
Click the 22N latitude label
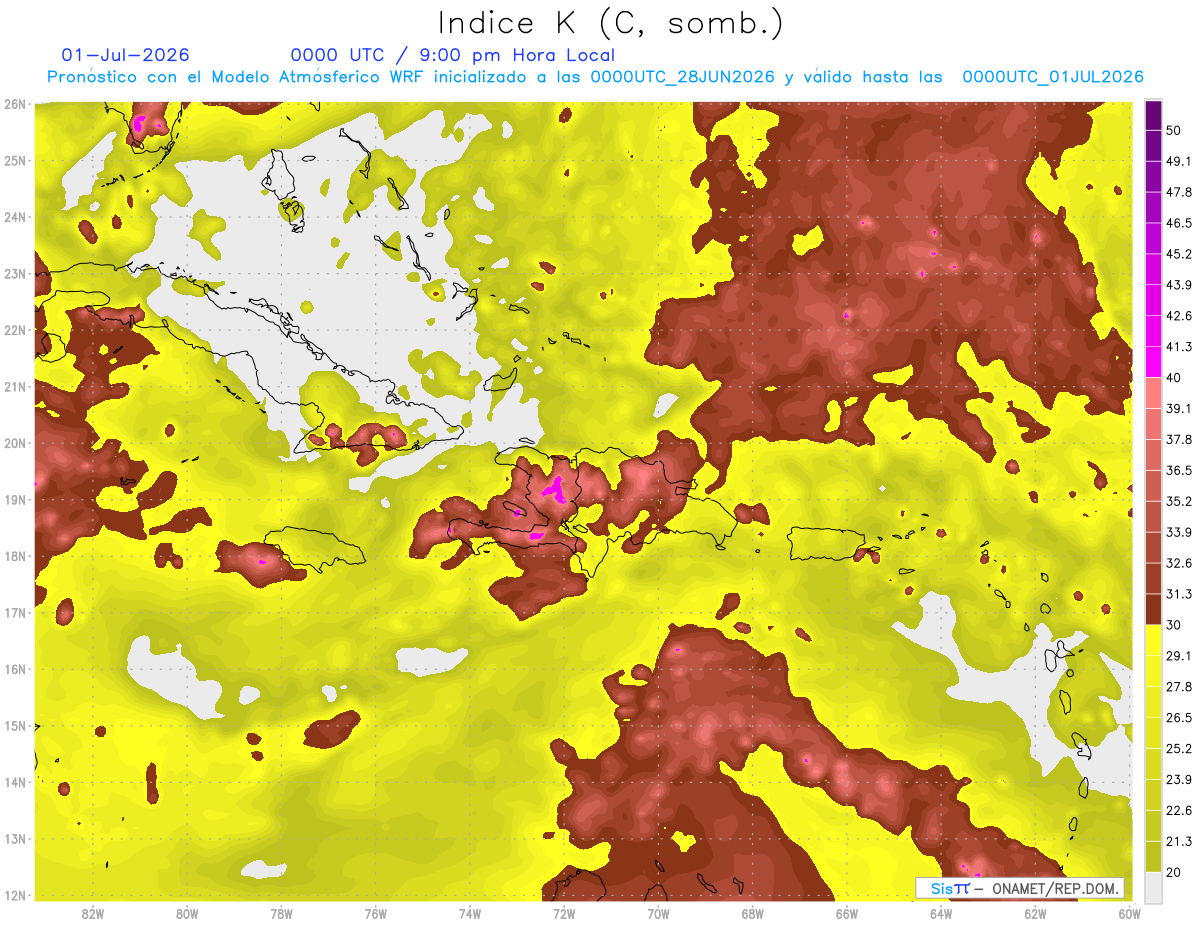point(14,330)
